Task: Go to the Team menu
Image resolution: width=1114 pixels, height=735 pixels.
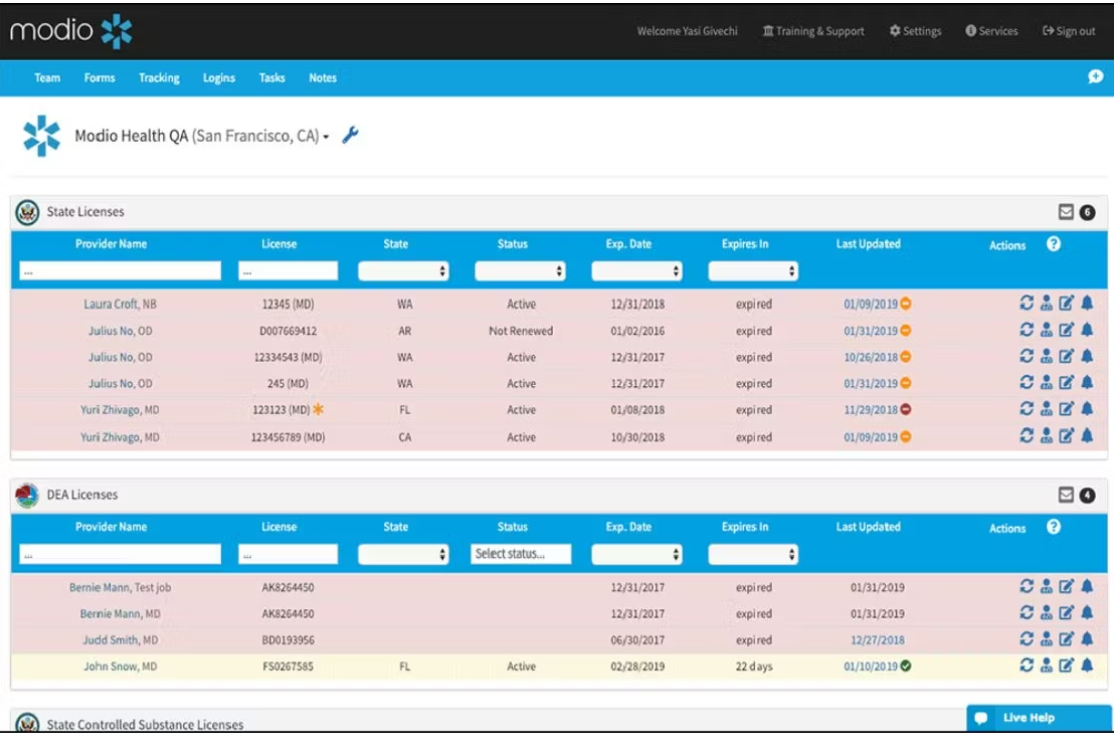Action: coord(48,77)
